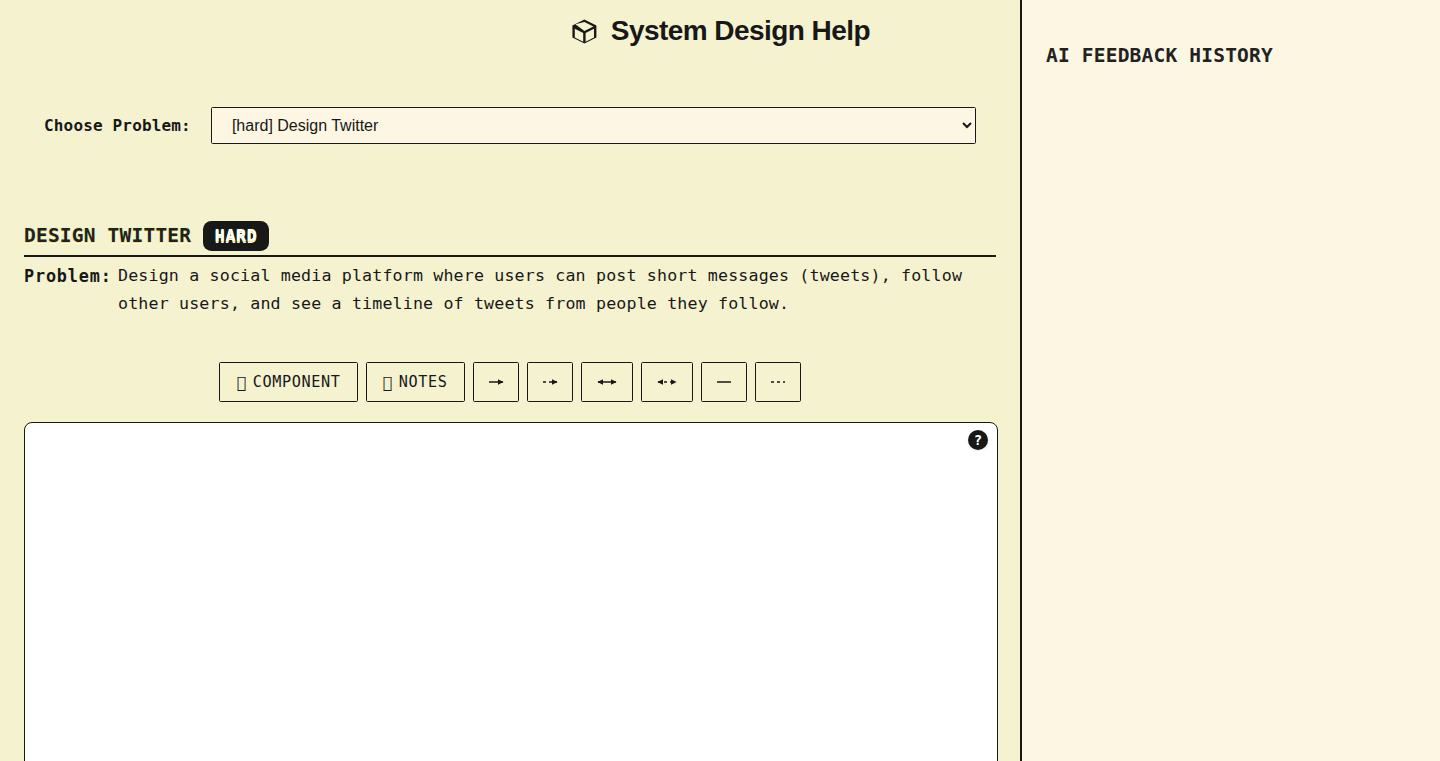This screenshot has width=1440, height=761.
Task: Click the cube logo beside System Design Help
Action: point(584,32)
